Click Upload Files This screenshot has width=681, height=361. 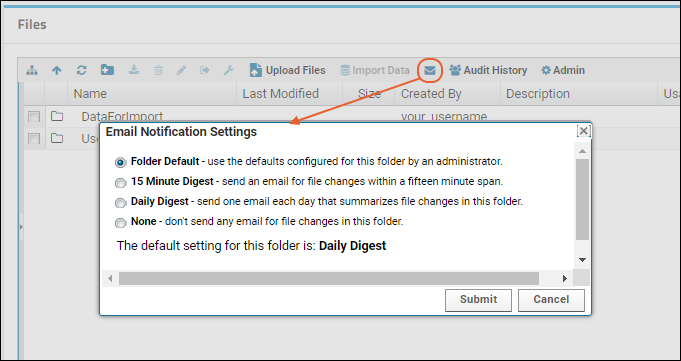pyautogui.click(x=288, y=70)
